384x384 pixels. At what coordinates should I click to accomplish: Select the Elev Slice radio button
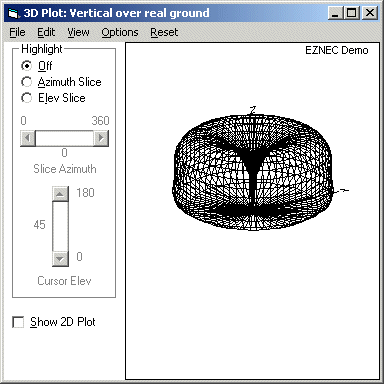coord(26,98)
